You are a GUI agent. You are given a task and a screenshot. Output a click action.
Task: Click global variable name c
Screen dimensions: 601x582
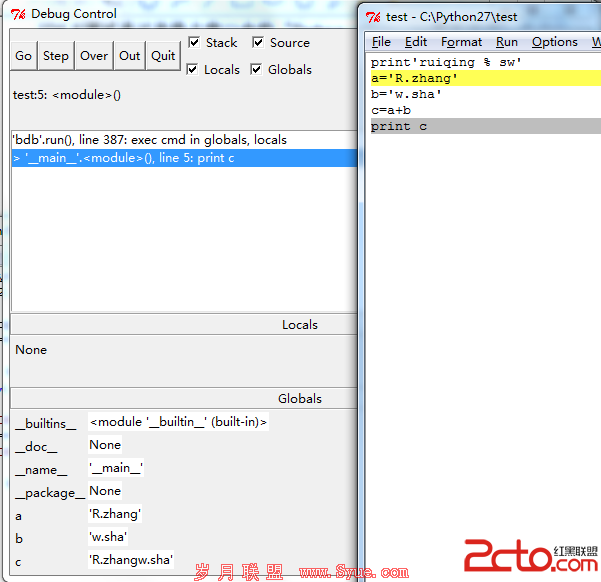tap(18, 562)
